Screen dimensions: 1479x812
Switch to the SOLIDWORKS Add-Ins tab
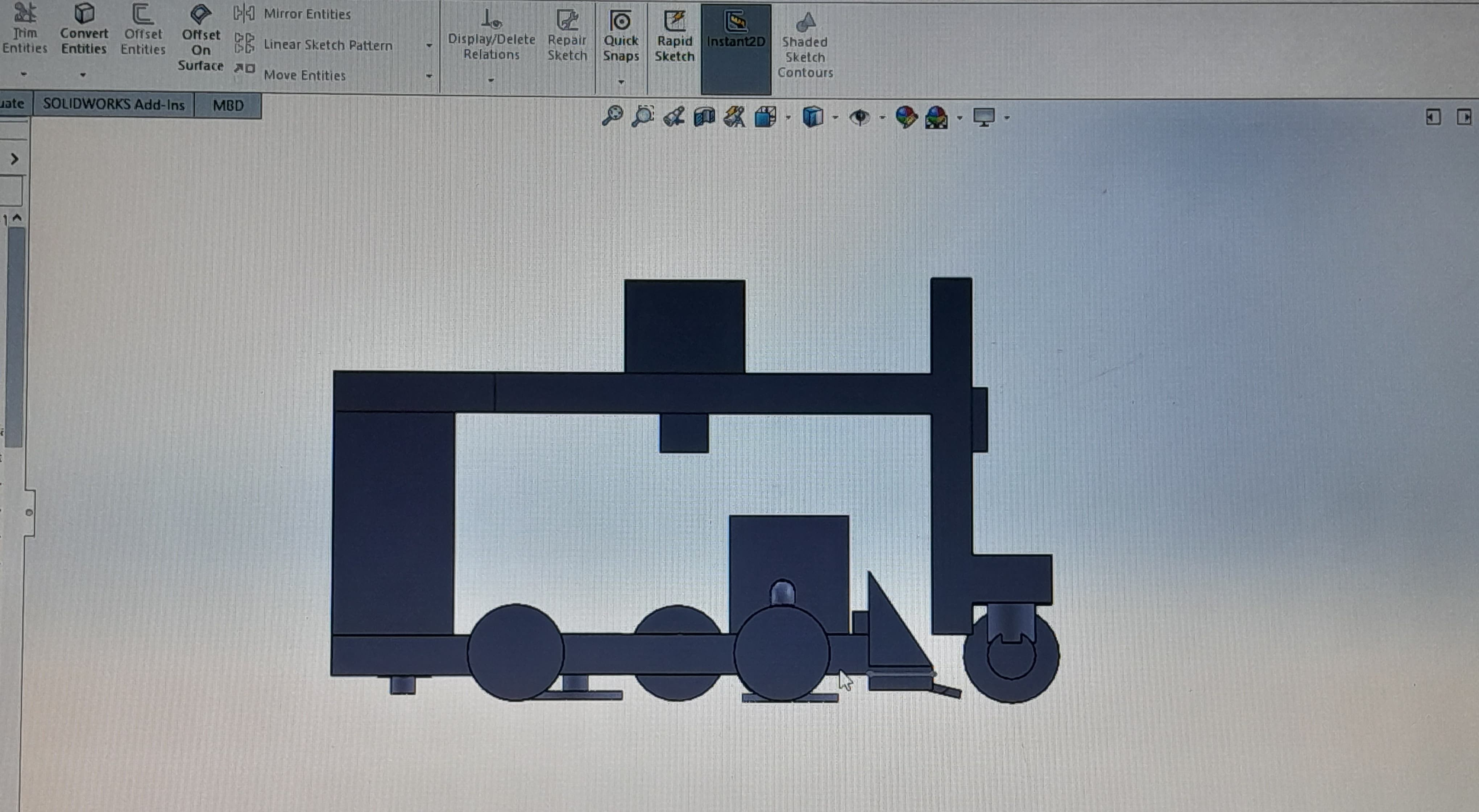(114, 104)
